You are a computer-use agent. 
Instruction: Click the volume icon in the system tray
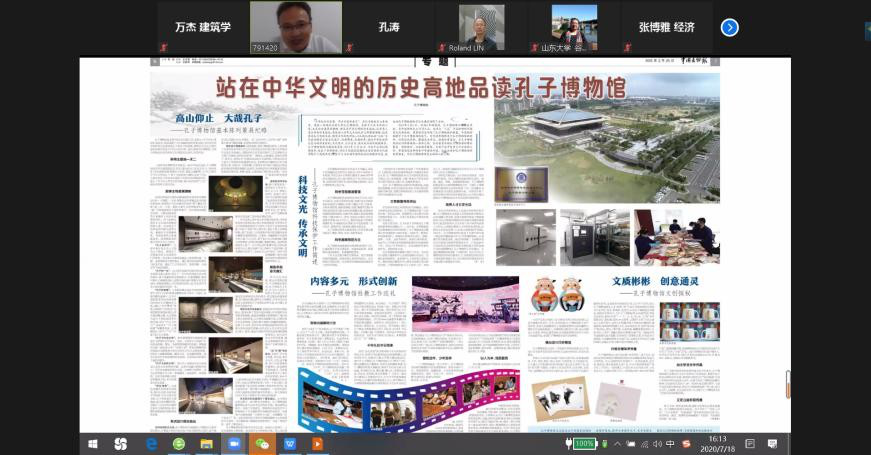(657, 443)
